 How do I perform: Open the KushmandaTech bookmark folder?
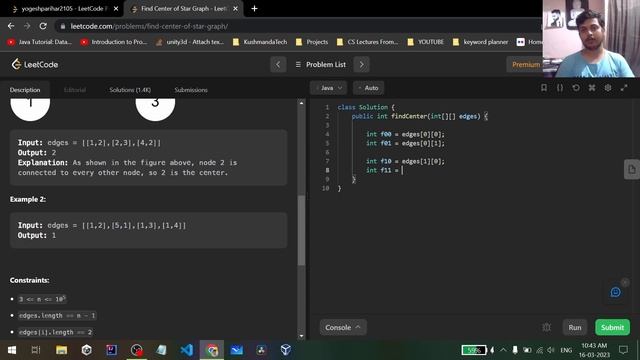(x=260, y=42)
